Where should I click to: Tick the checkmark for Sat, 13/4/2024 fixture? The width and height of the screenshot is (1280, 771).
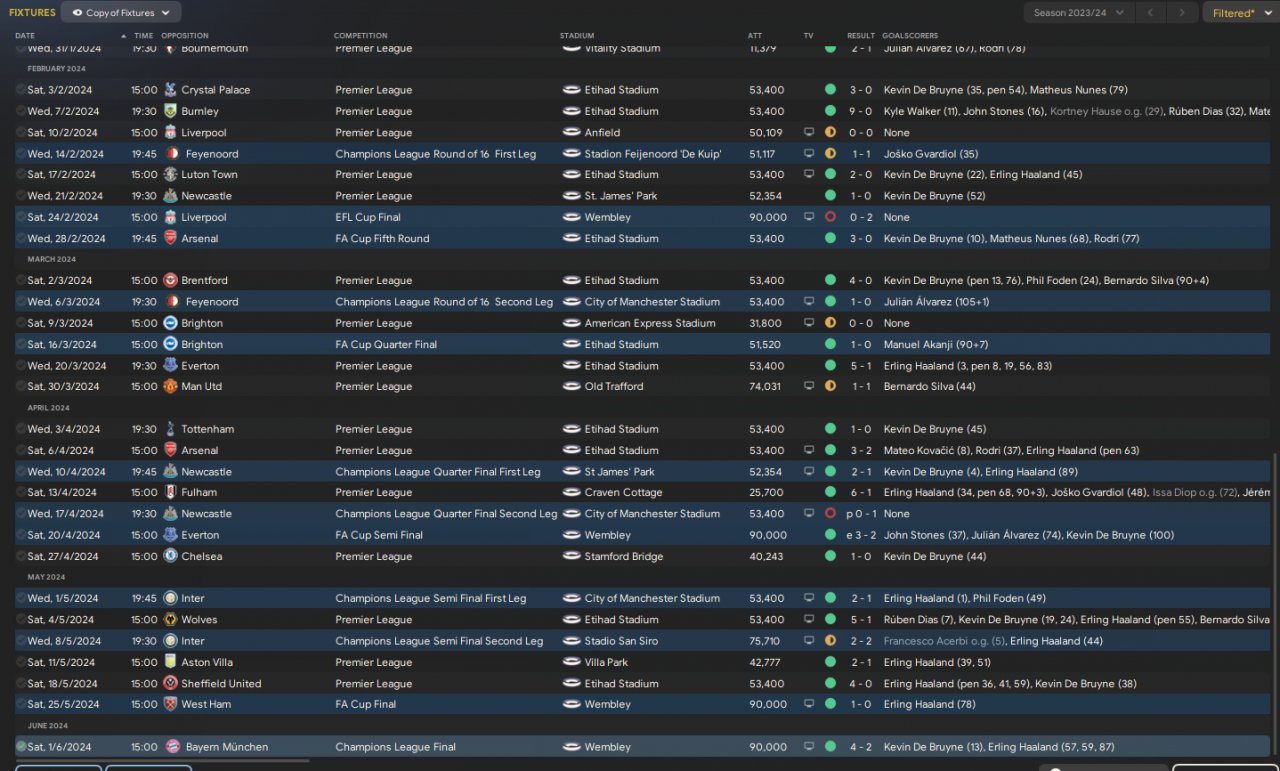pos(20,493)
